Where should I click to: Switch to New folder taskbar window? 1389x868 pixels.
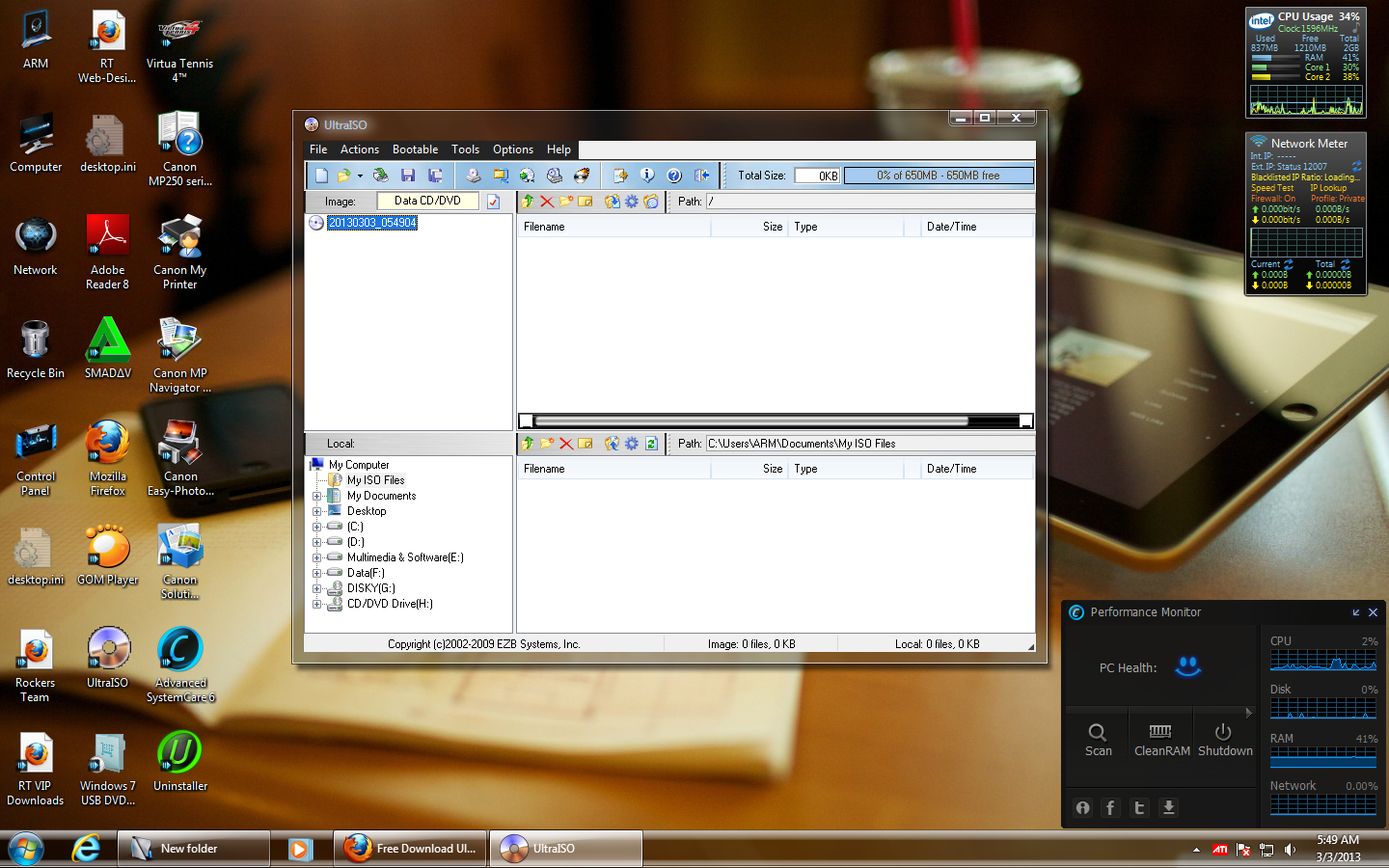click(x=194, y=849)
